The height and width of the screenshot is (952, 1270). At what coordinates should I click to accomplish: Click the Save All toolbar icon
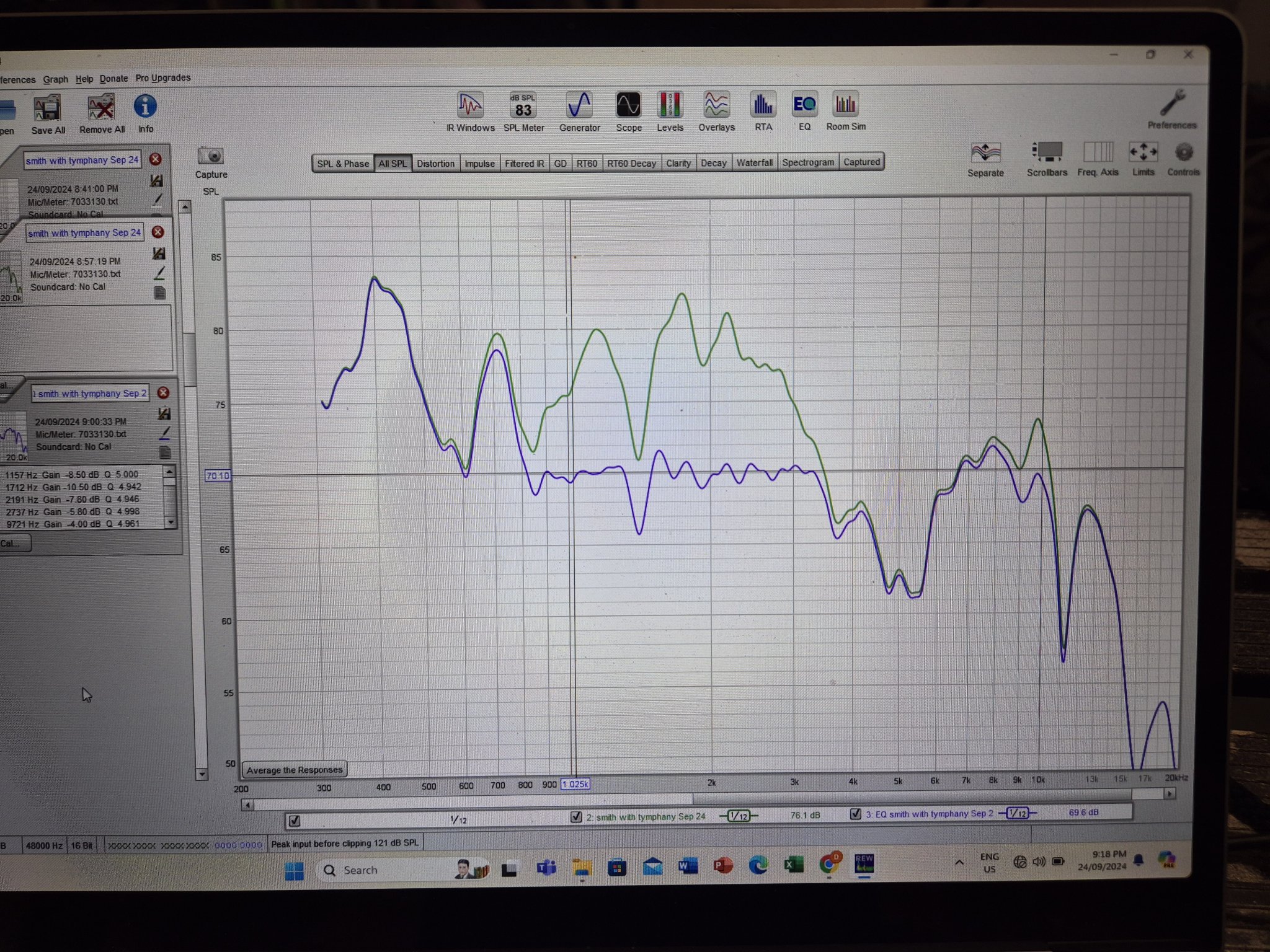[x=48, y=114]
